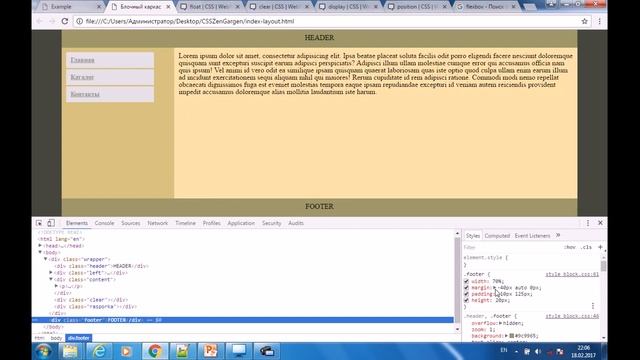Reload the page with the refresh icon
Viewport: 640px width, 360px height.
(x=64, y=21)
